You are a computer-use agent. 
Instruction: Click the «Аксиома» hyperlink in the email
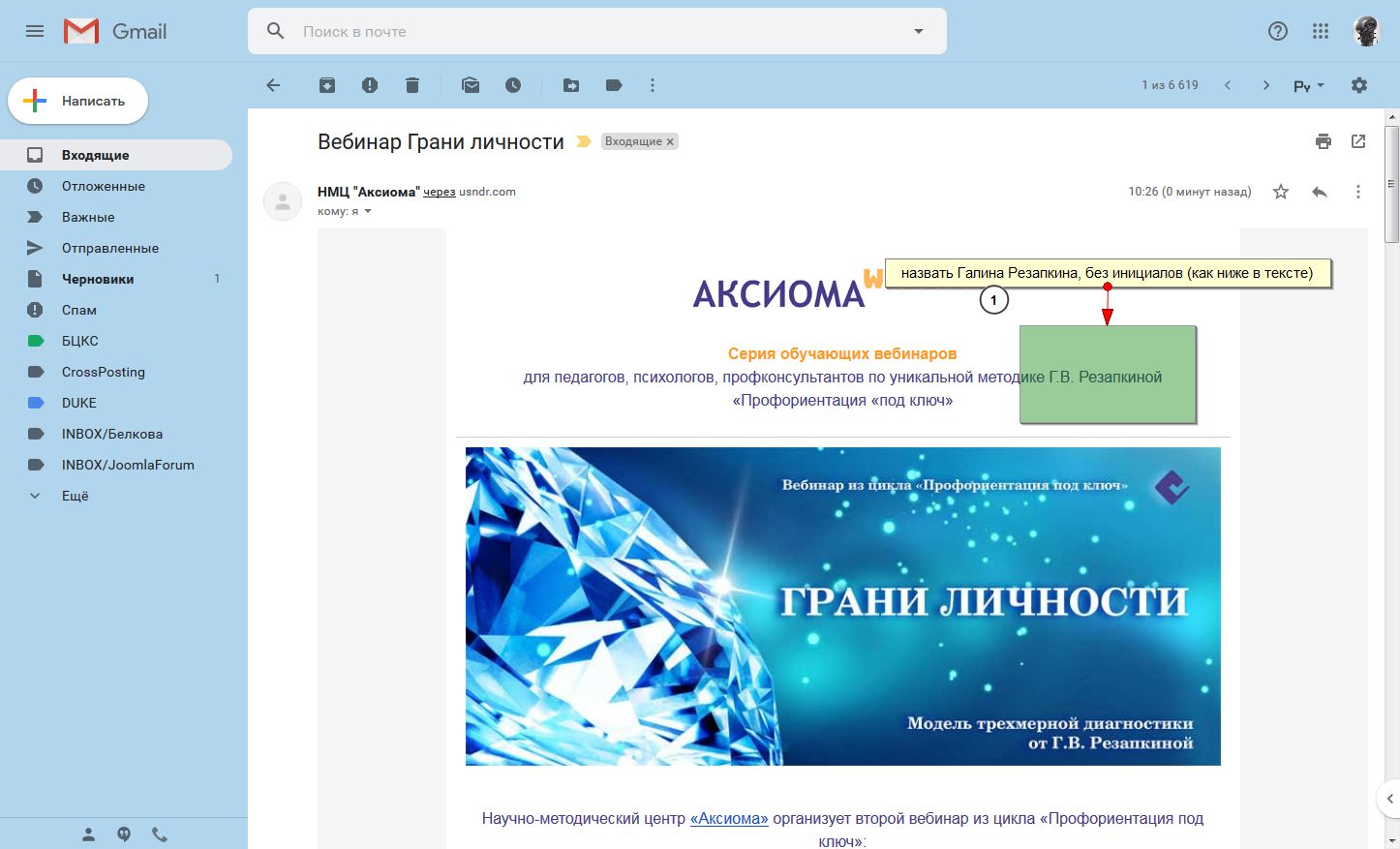729,818
